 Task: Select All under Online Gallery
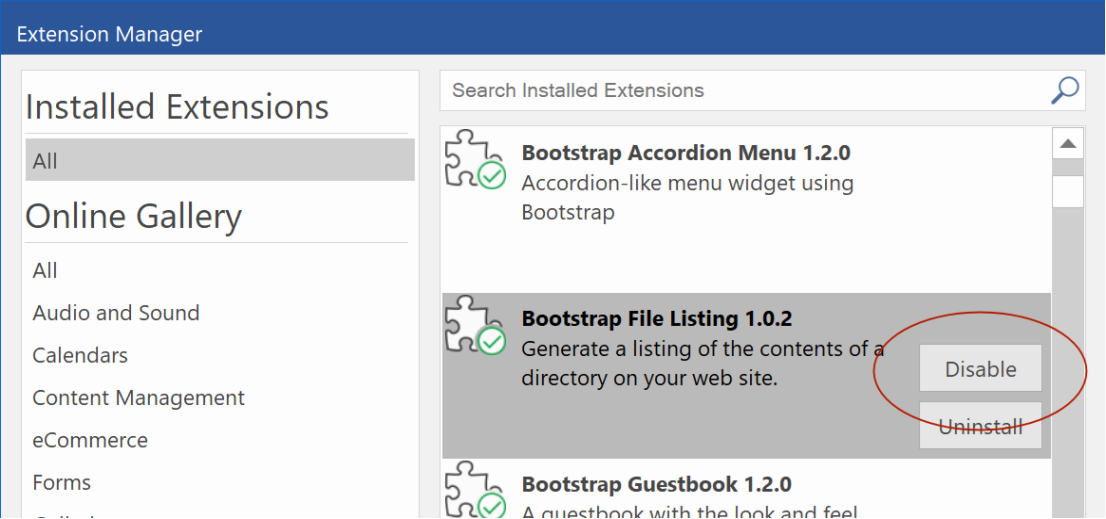(x=45, y=270)
